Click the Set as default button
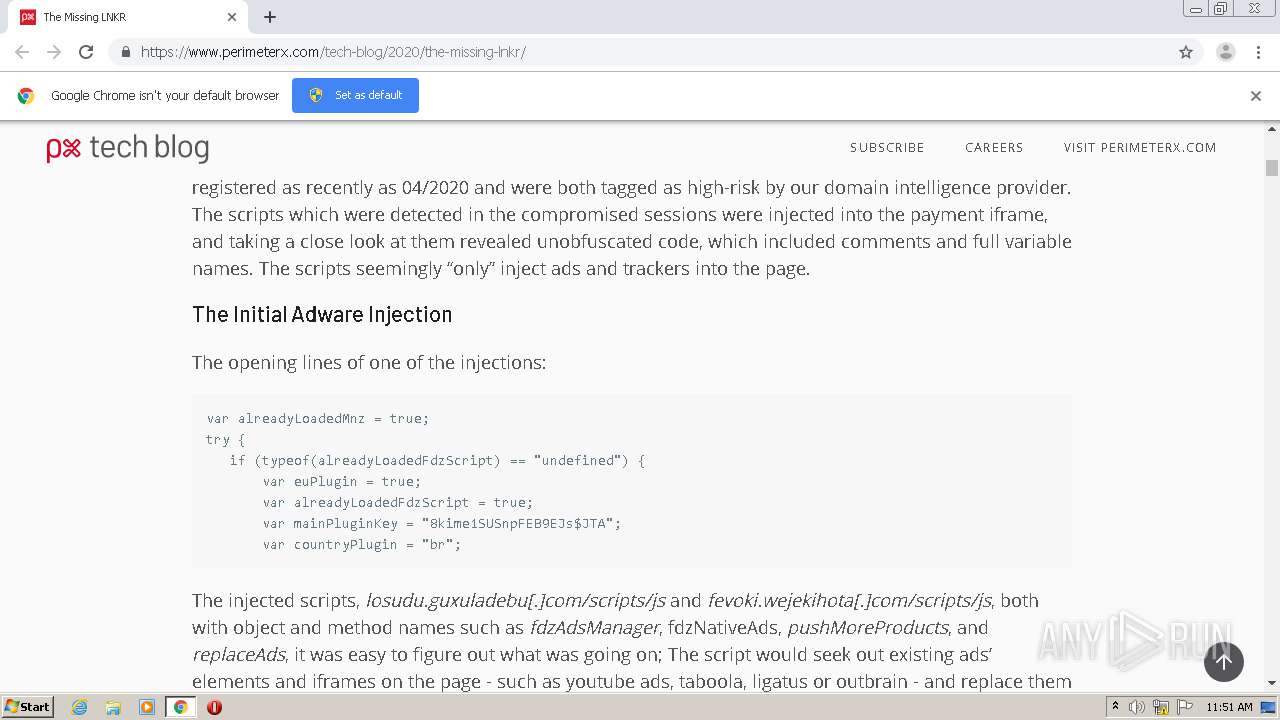Image resolution: width=1280 pixels, height=720 pixels. point(355,96)
